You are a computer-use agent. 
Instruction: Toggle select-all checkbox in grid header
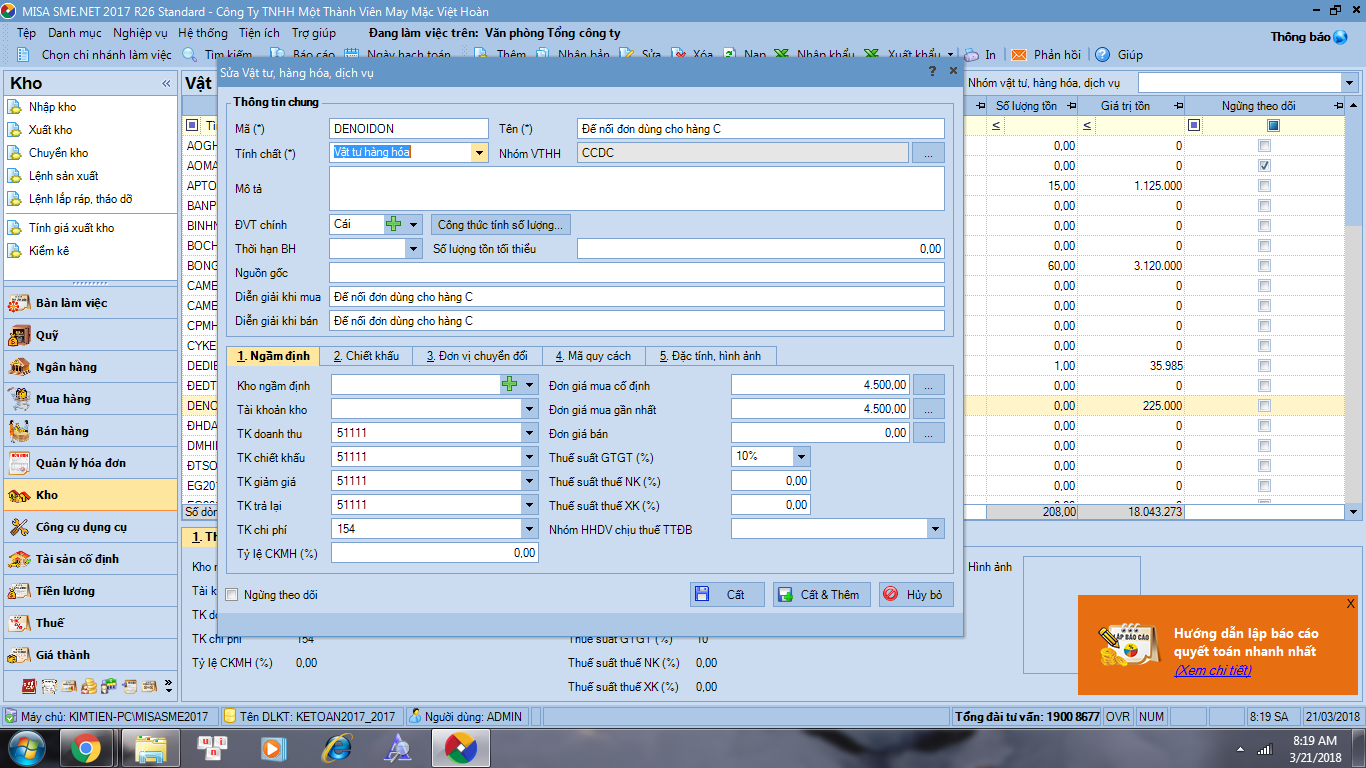[193, 126]
